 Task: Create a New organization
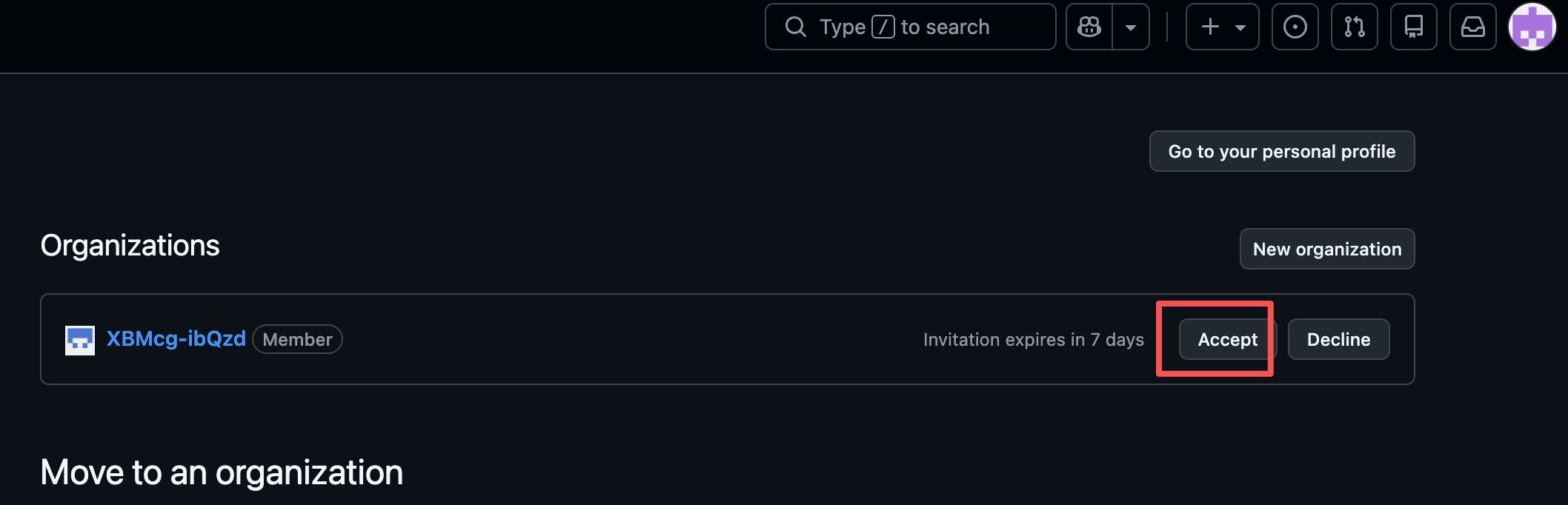coord(1326,249)
